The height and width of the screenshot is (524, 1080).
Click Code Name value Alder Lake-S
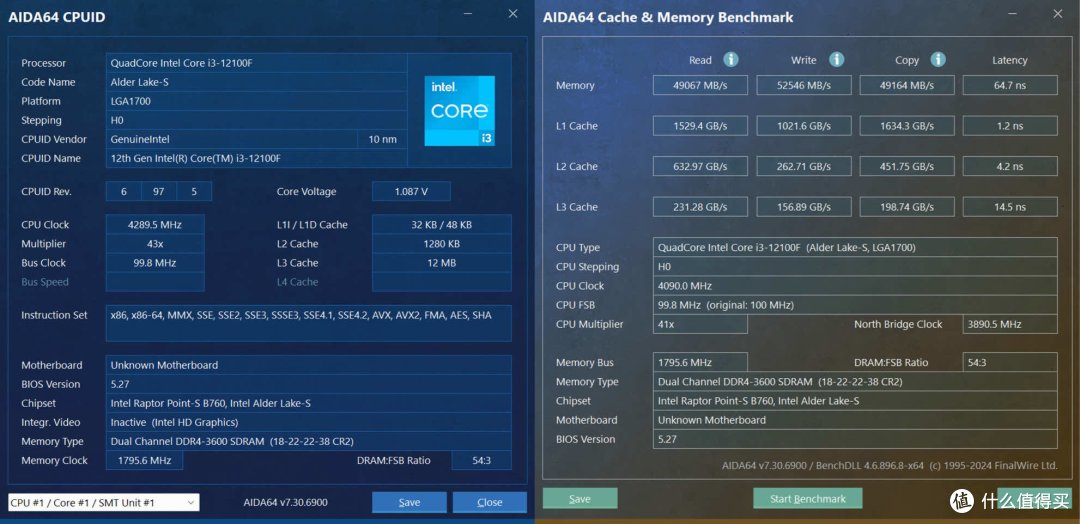[256, 82]
